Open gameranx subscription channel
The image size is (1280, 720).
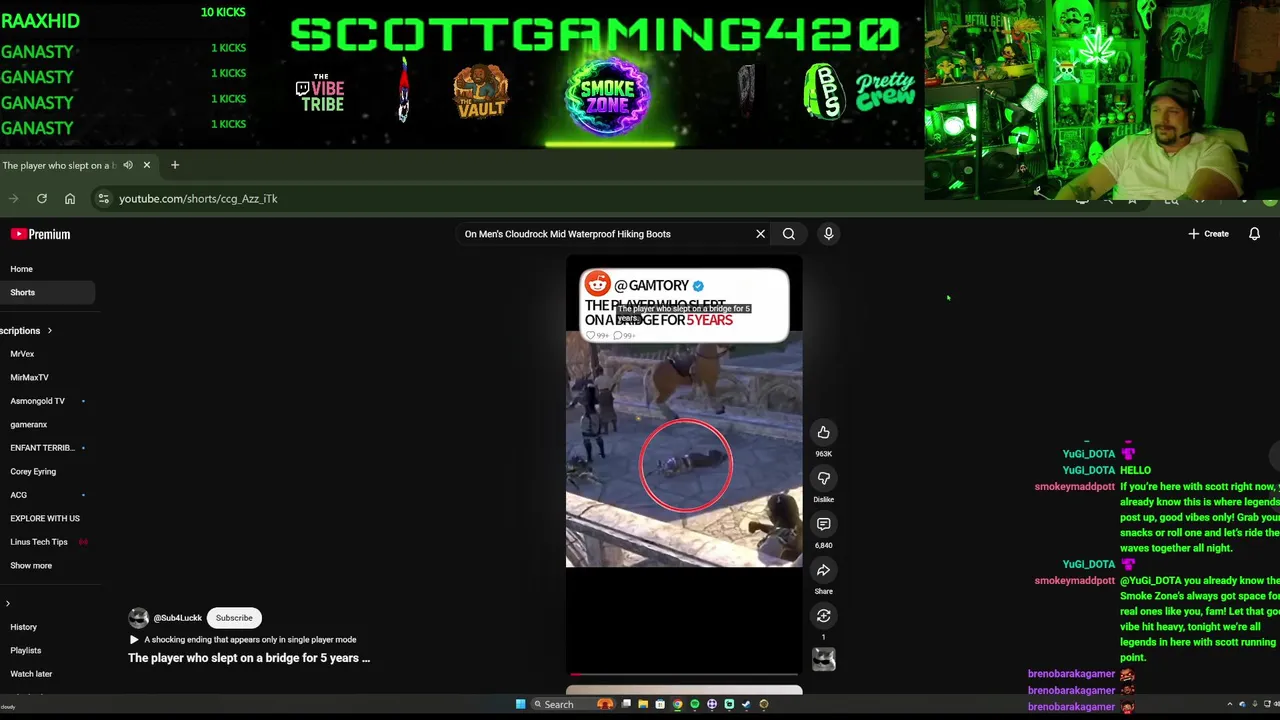click(28, 425)
